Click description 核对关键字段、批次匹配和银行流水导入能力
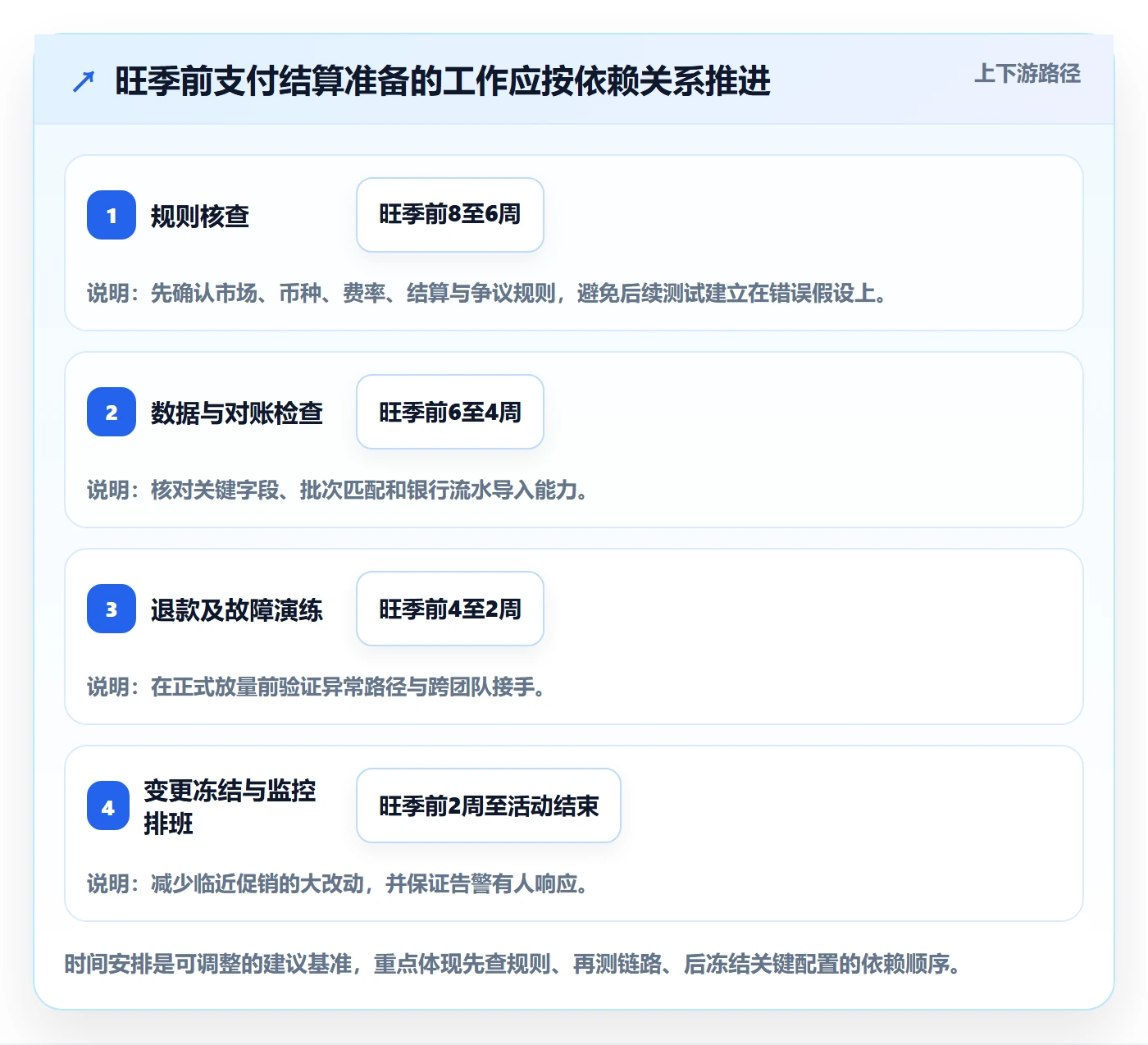The height and width of the screenshot is (1045, 1148). pos(338,490)
